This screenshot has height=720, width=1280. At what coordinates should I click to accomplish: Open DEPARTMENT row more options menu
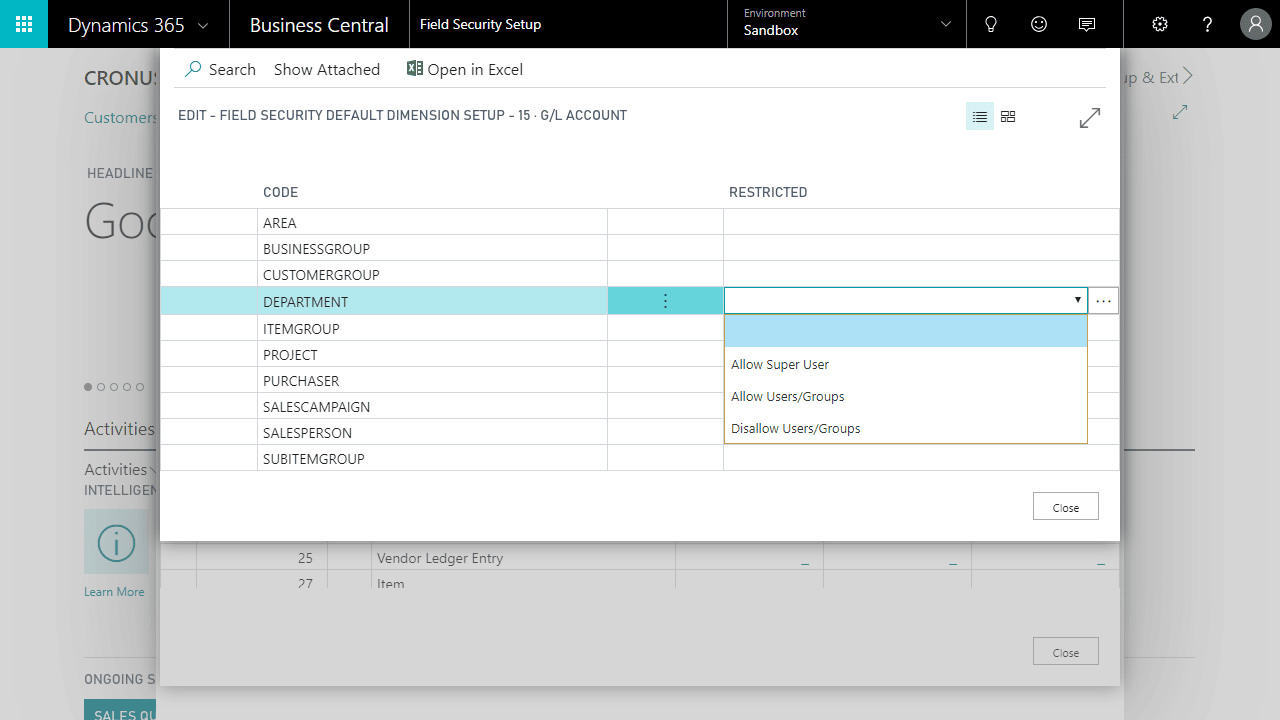[666, 301]
